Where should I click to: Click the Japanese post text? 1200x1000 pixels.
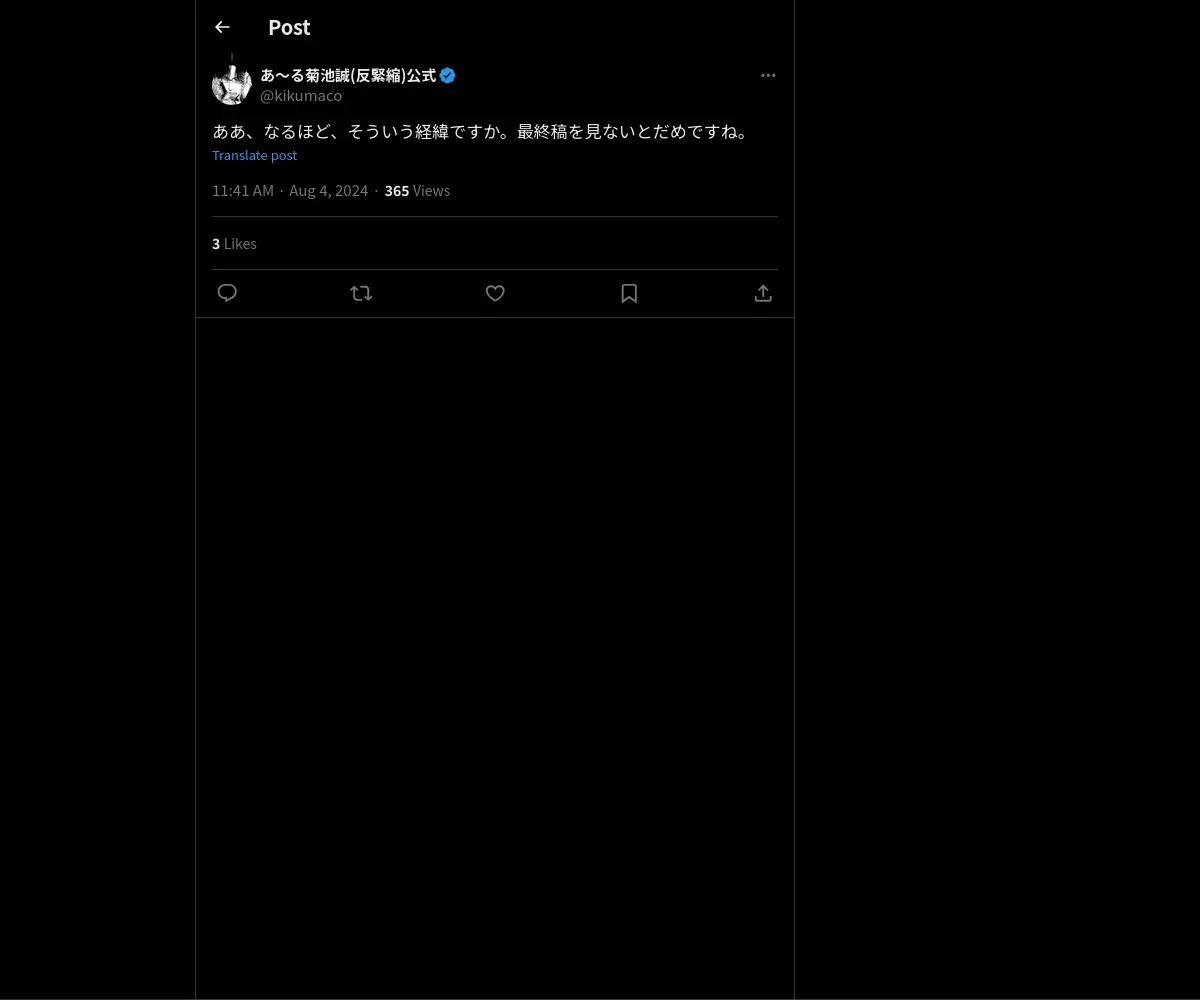480,131
